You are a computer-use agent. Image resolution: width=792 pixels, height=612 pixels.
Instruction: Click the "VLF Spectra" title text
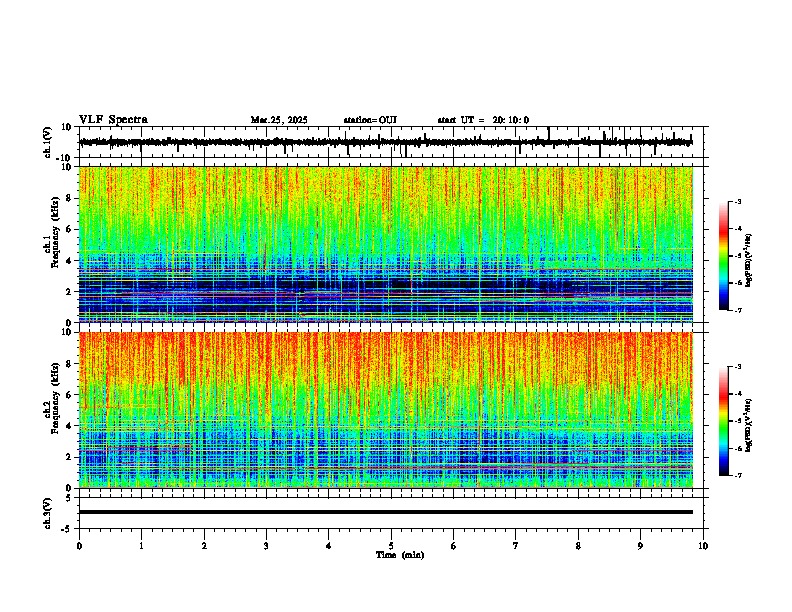pyautogui.click(x=113, y=120)
